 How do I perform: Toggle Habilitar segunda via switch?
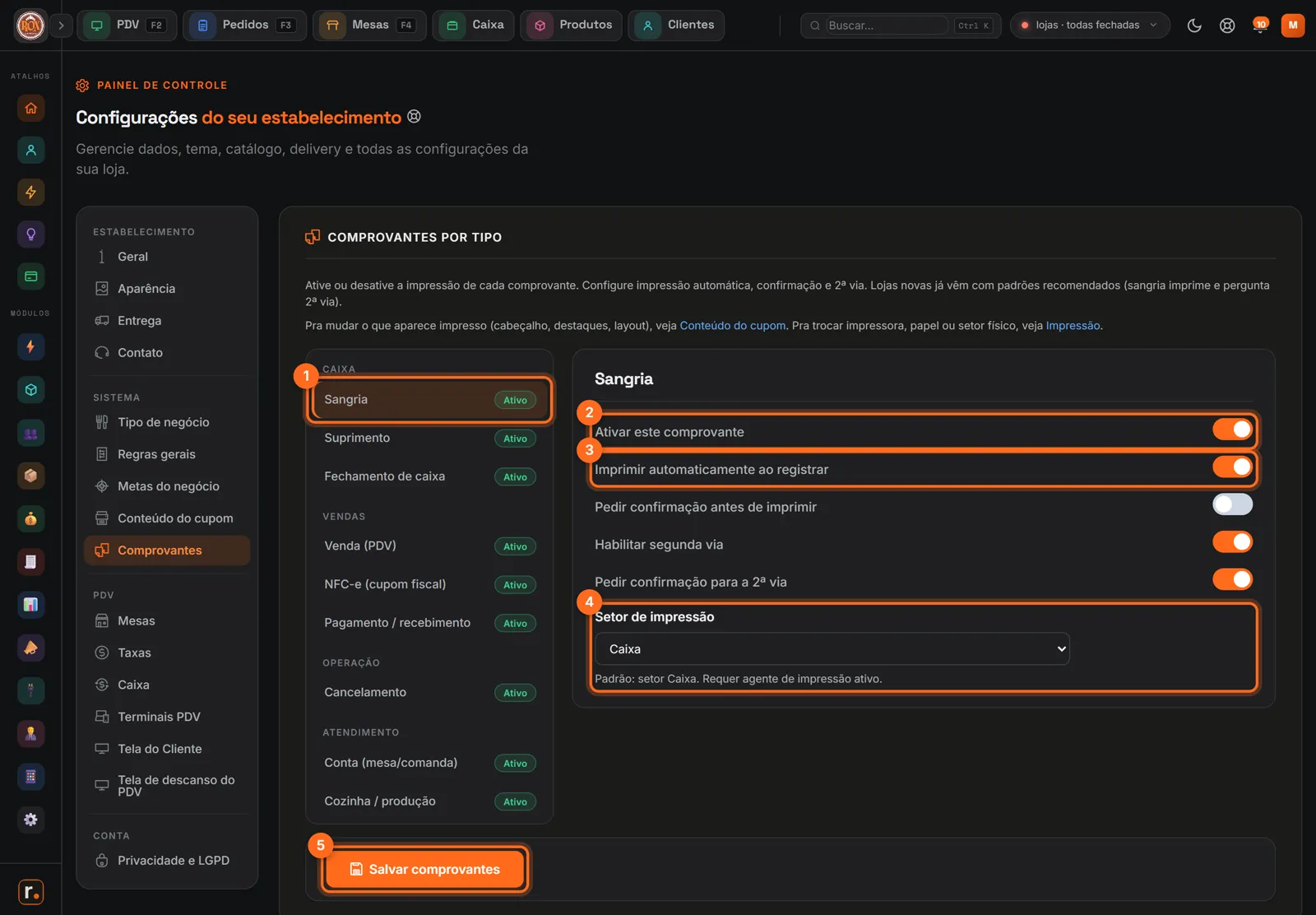pyautogui.click(x=1232, y=542)
